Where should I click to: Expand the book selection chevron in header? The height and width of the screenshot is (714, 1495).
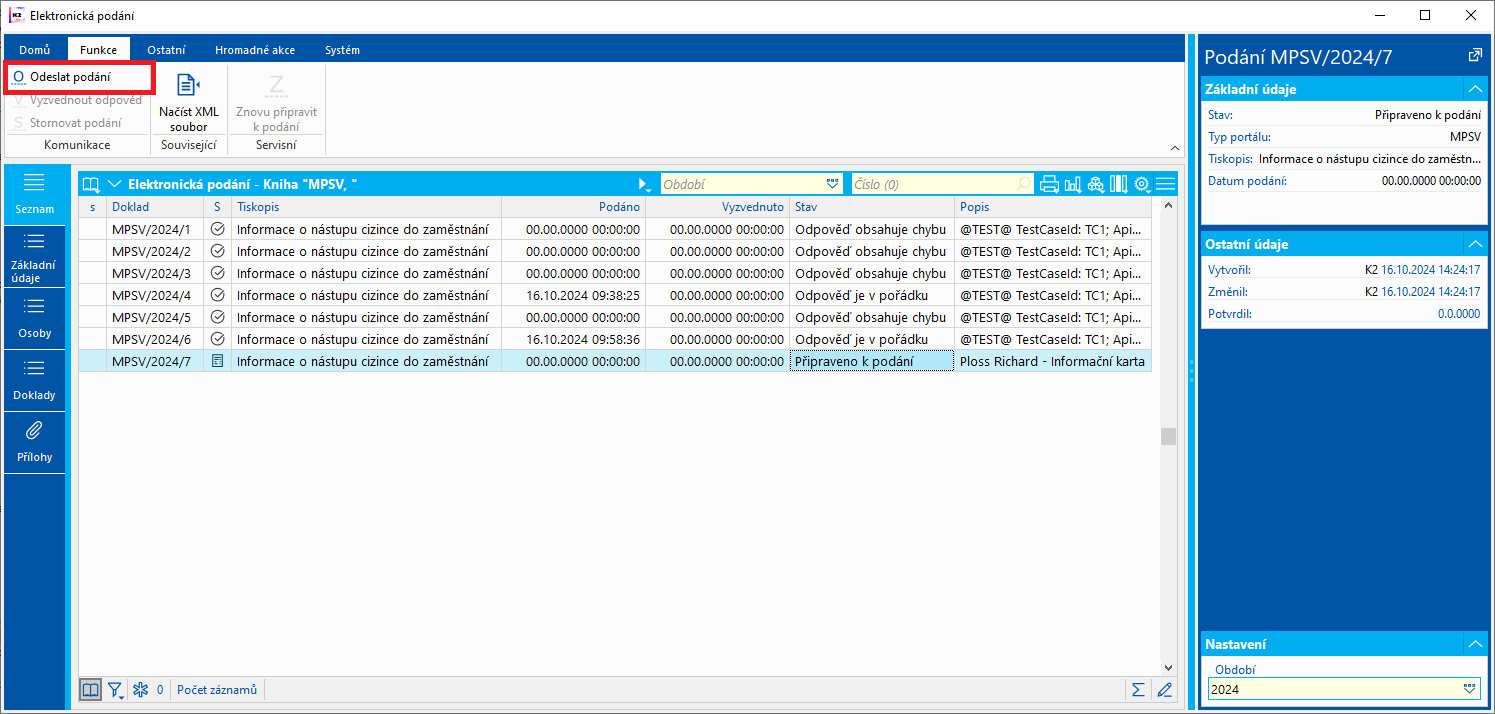(x=115, y=184)
